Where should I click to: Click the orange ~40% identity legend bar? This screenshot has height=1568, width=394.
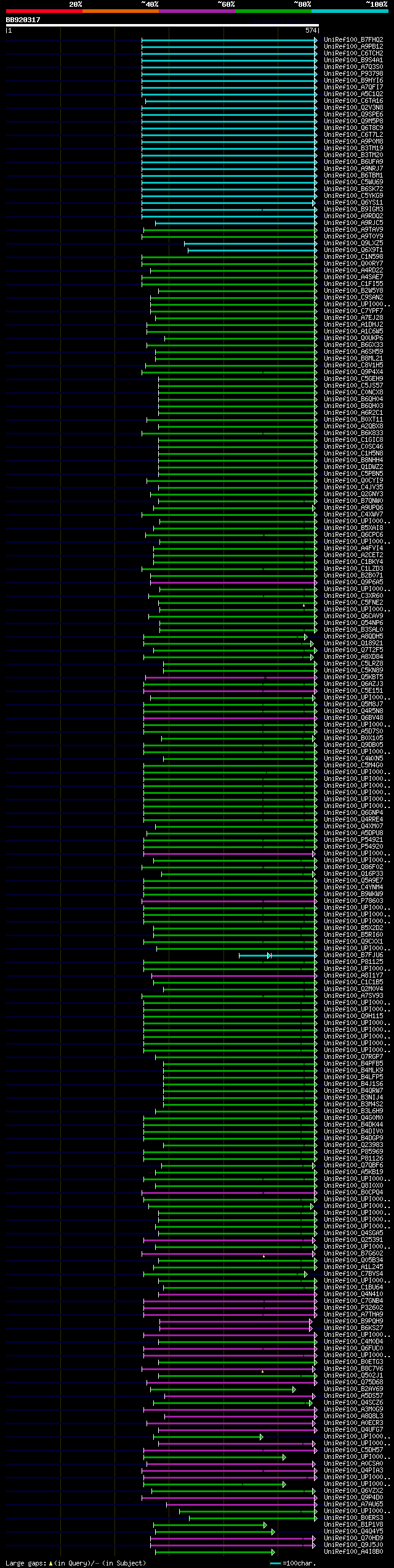pos(121,11)
